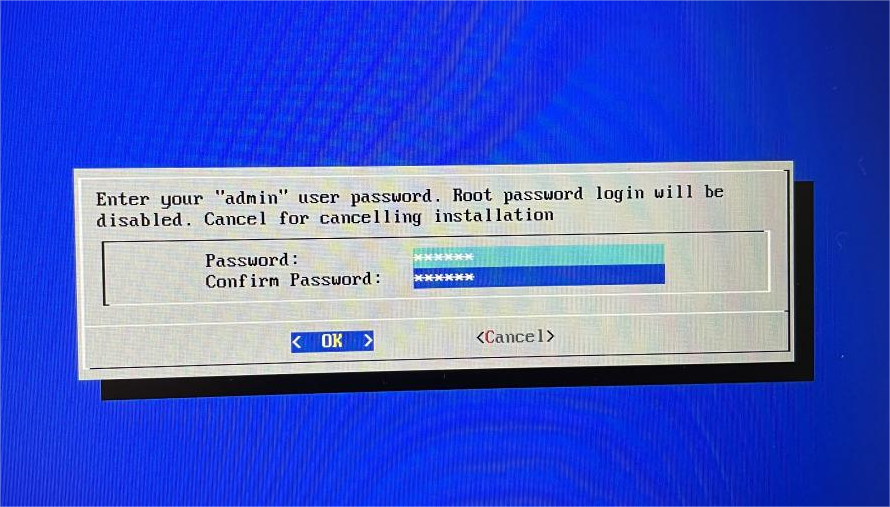The width and height of the screenshot is (890, 507).
Task: Click the right angle bracket of Cancel
Action: pyautogui.click(x=549, y=336)
